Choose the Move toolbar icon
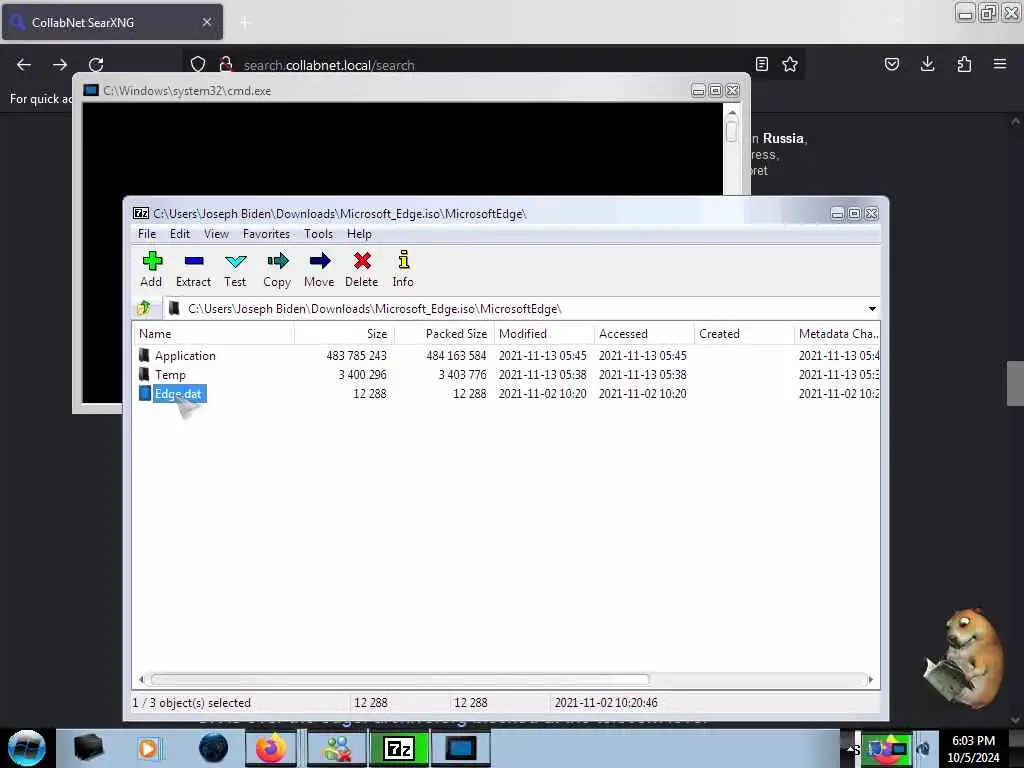This screenshot has height=768, width=1024. (319, 269)
